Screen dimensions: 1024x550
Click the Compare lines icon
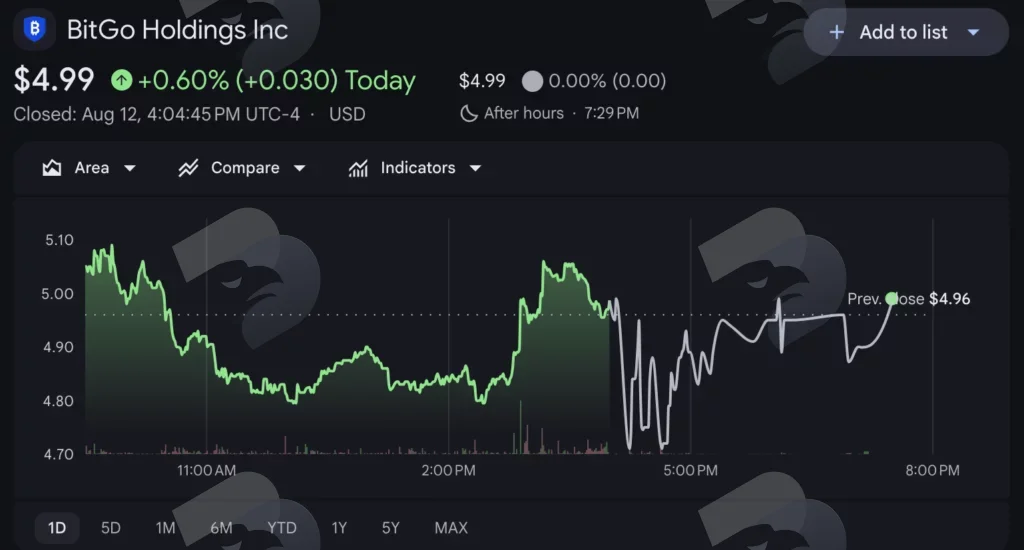[x=188, y=168]
